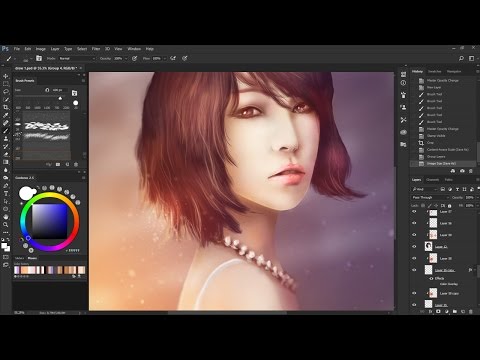Open the brush preset picker arrow
Image resolution: width=480 pixels, height=360 pixels.
tap(31, 58)
